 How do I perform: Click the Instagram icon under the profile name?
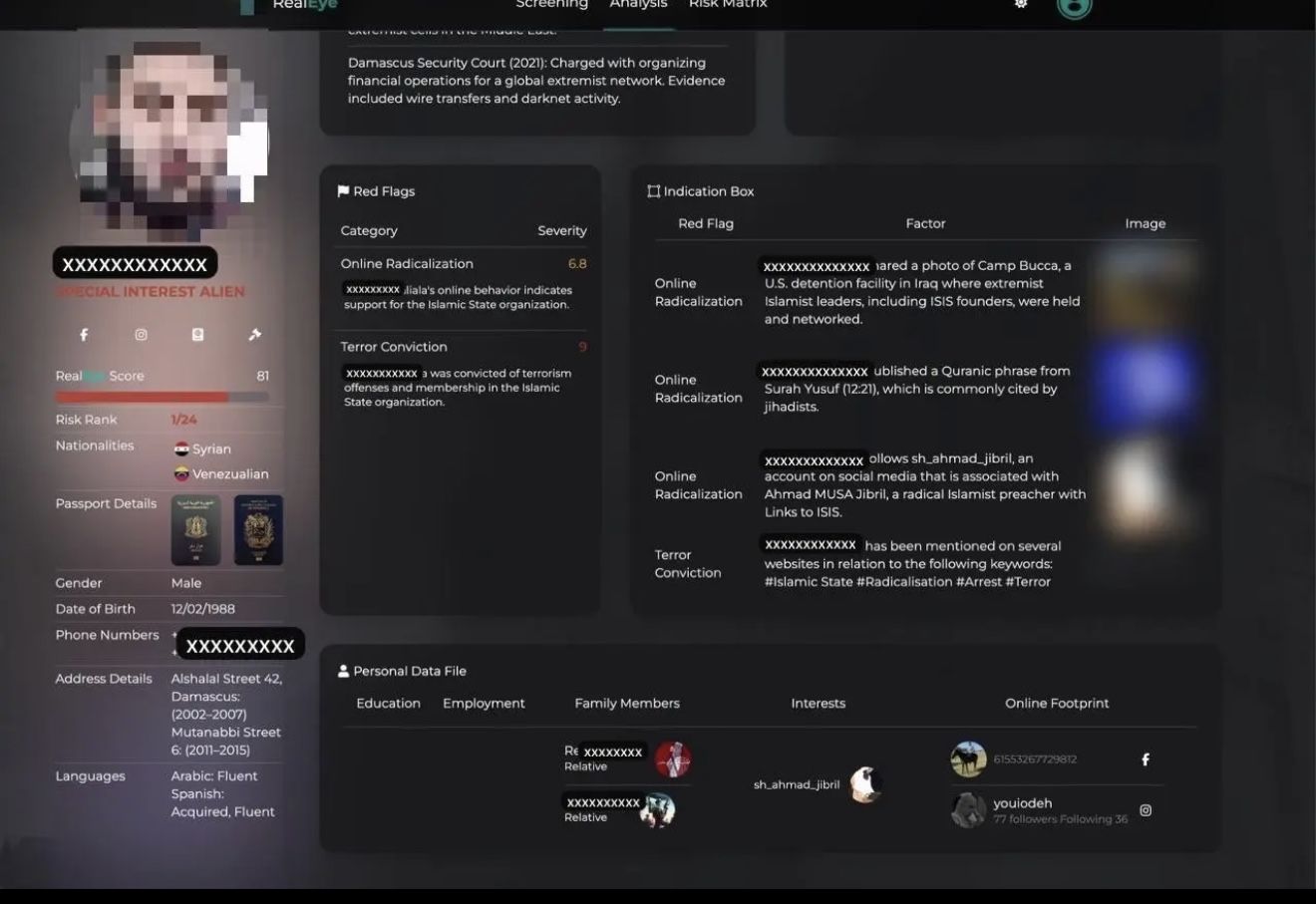[141, 335]
